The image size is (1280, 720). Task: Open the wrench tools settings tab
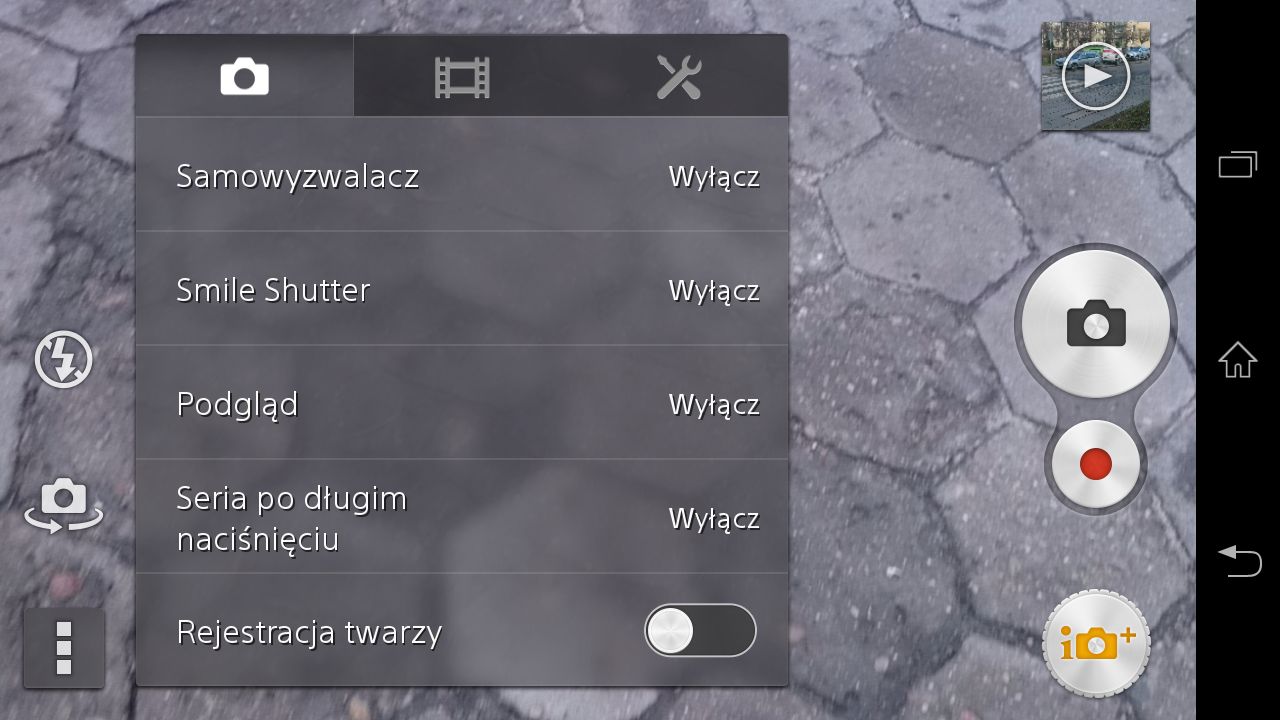coord(679,76)
